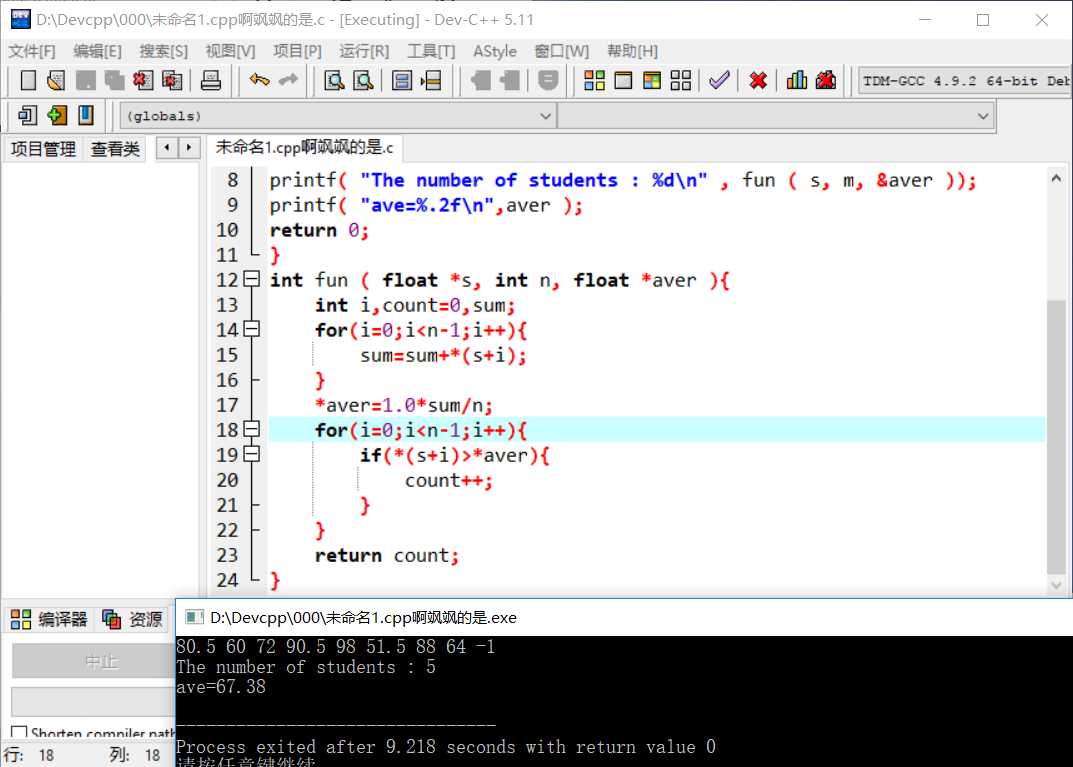
Task: Click 'ave=67.38' in the console output
Action: [221, 687]
